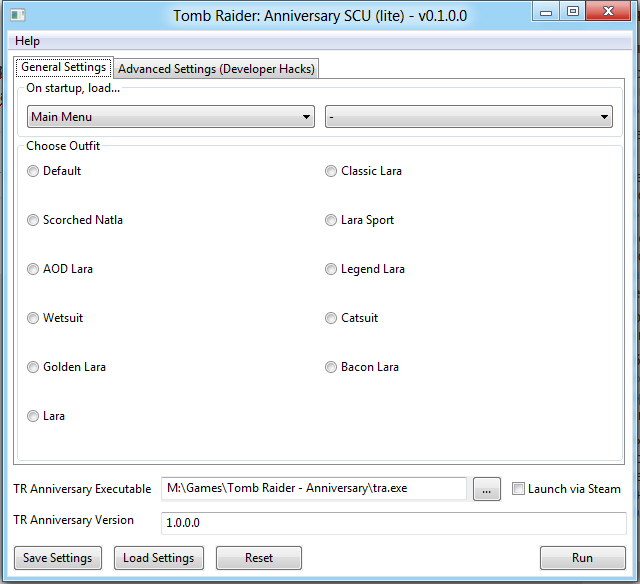This screenshot has width=640, height=584.
Task: Click Load Settings button
Action: [x=159, y=558]
